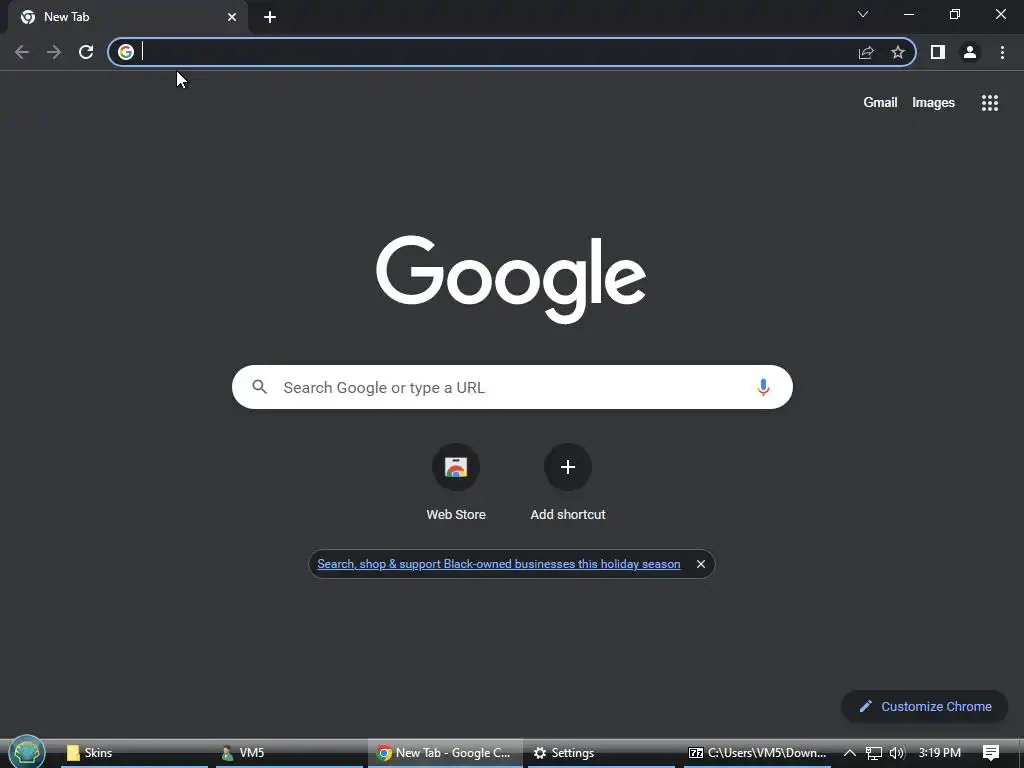This screenshot has width=1024, height=768.
Task: Open the Start menu orb
Action: 27,752
